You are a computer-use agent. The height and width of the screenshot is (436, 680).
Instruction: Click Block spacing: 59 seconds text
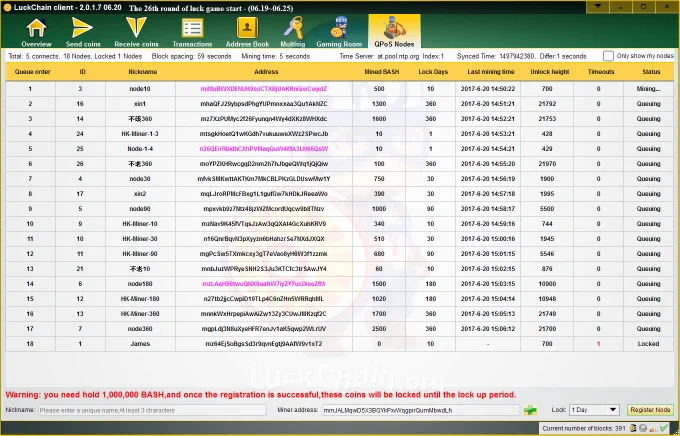[191, 56]
